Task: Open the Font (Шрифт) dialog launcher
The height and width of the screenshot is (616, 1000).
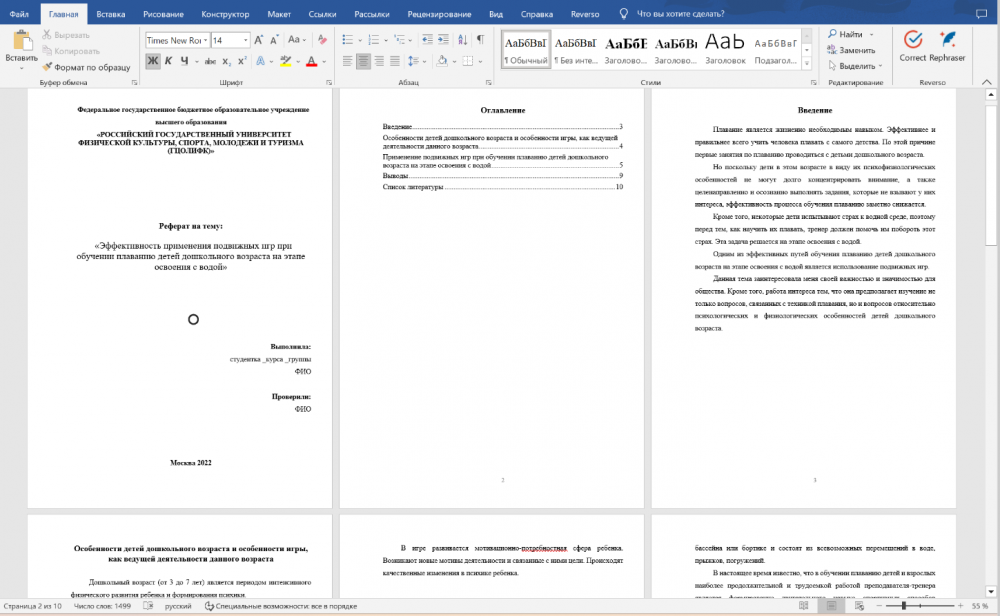Action: 329,83
